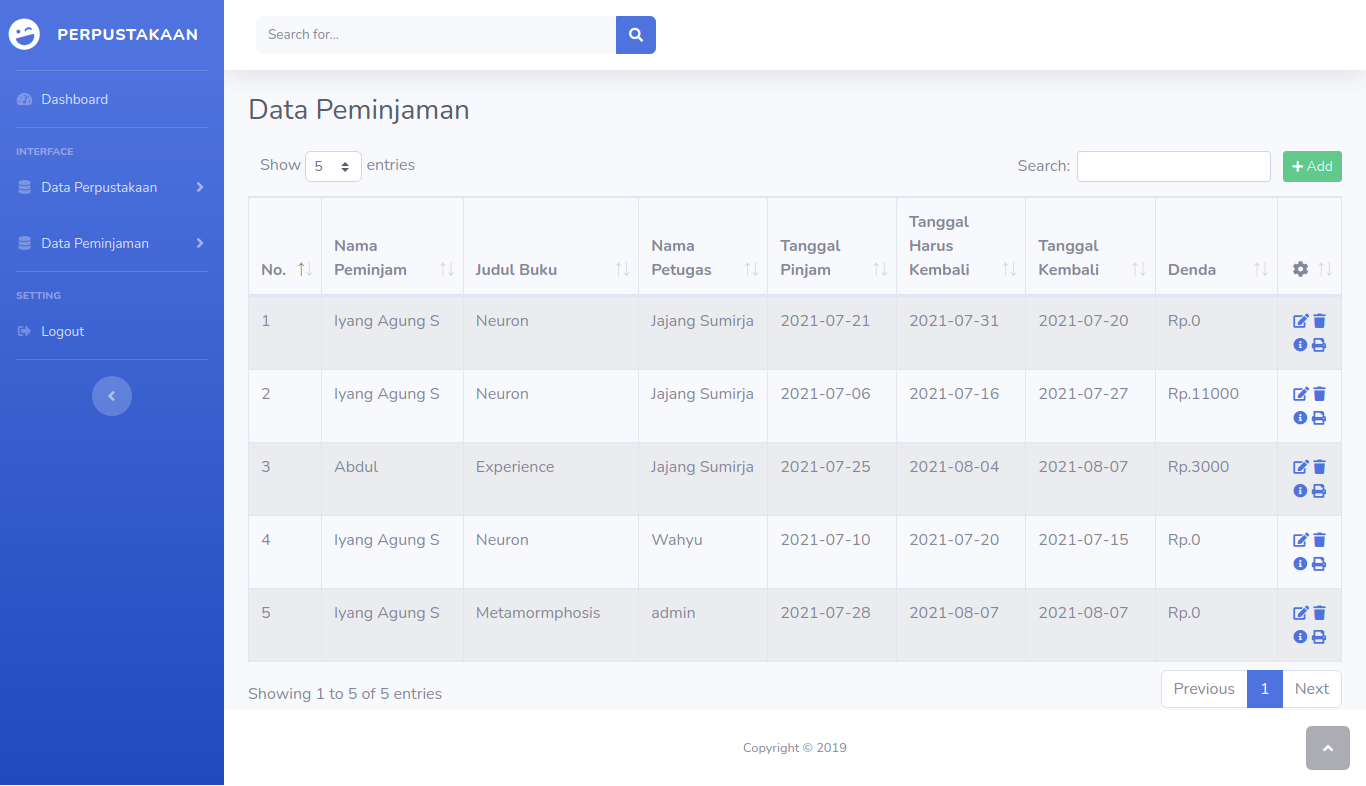
Task: Sort table by No. column
Action: (285, 246)
